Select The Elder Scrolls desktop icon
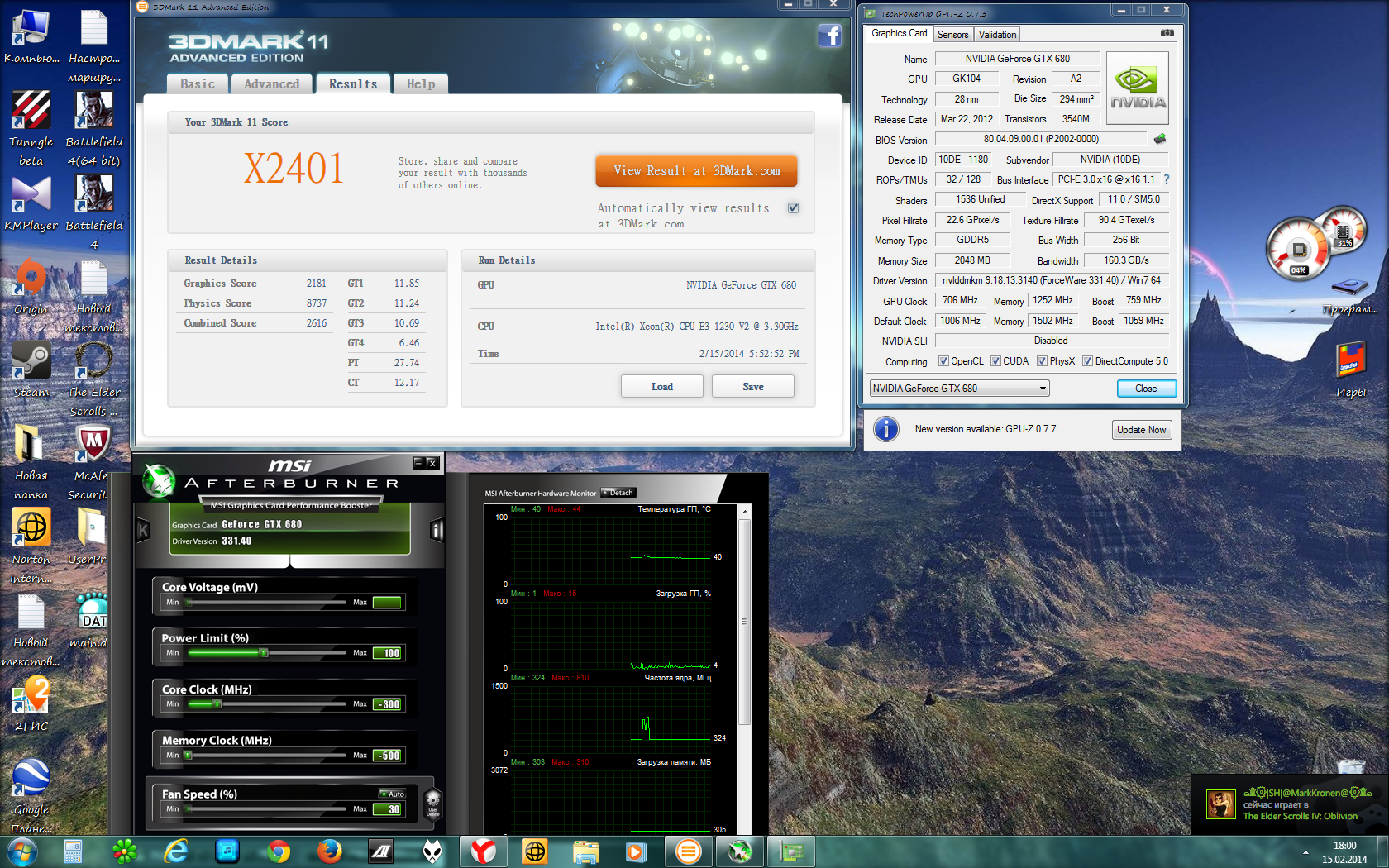Screen dimensions: 1389x868 click(94, 379)
